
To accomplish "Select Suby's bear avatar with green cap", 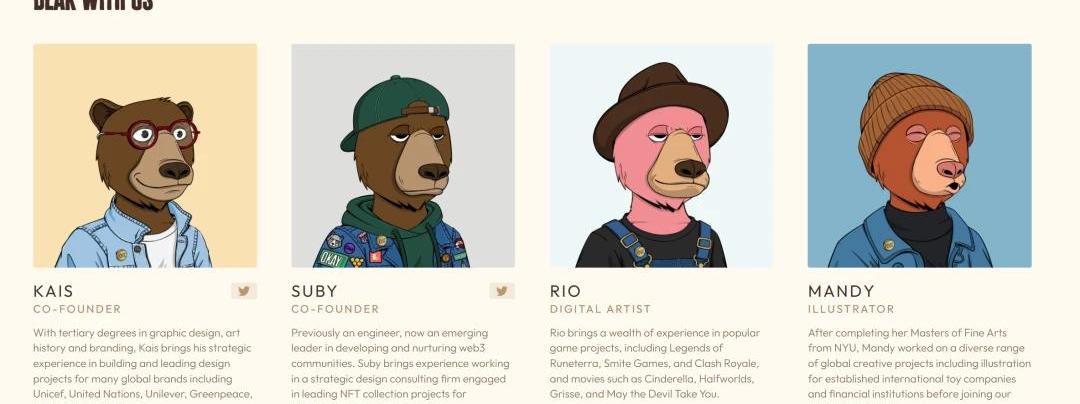I will 403,156.
